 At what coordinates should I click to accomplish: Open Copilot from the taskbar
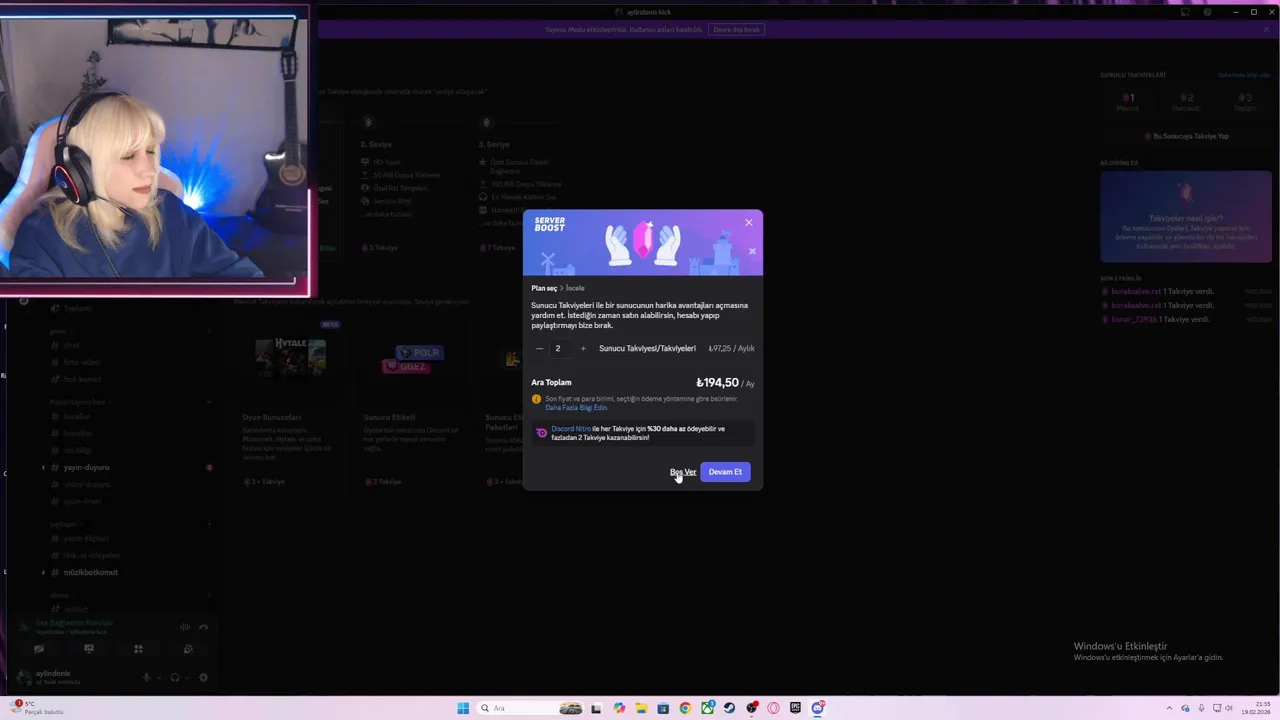tap(619, 708)
